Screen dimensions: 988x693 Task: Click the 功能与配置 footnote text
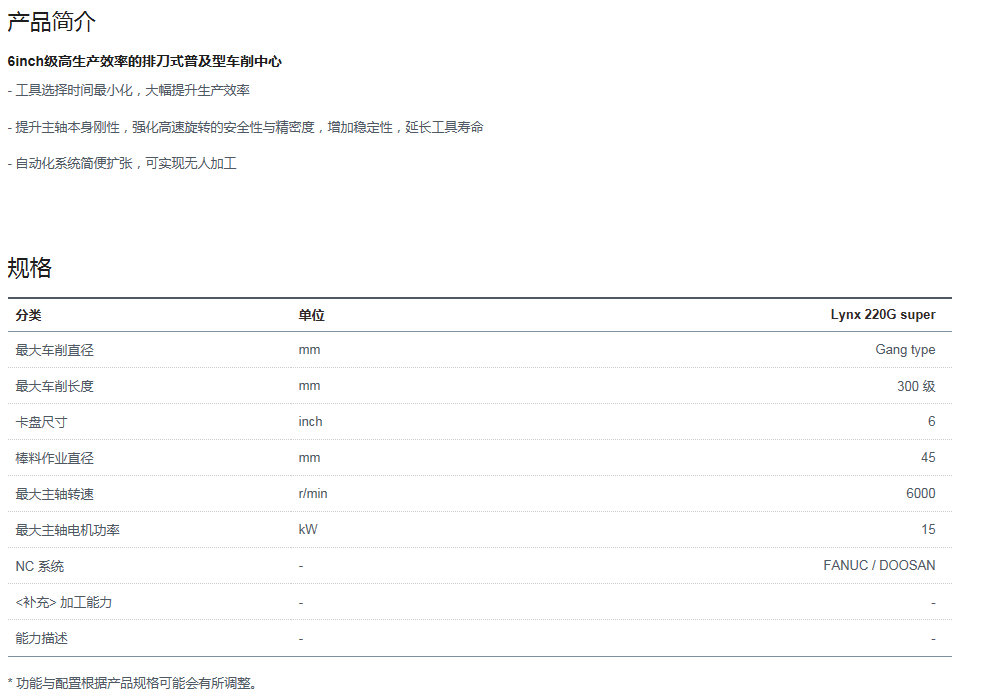click(x=132, y=683)
